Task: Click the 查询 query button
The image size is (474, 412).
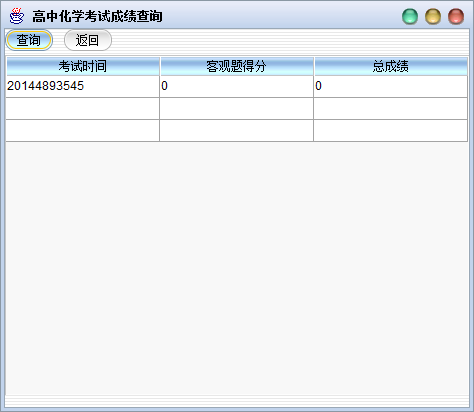Action: [29, 40]
